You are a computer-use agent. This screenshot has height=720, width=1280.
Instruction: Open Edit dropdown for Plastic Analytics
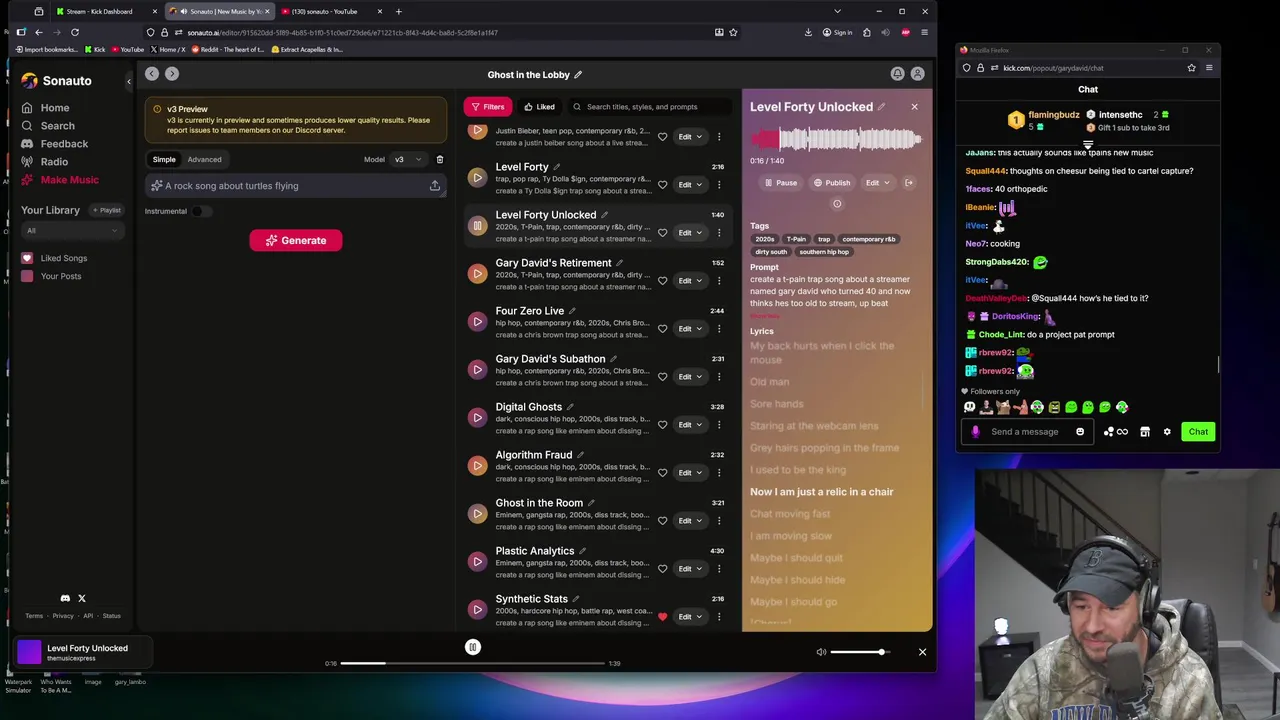(x=690, y=569)
